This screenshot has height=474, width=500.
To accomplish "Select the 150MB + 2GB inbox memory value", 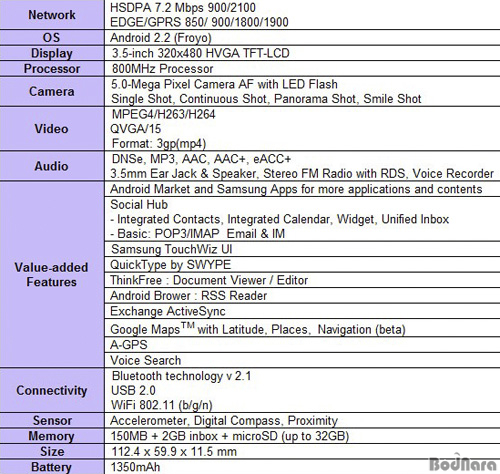I will click(230, 436).
